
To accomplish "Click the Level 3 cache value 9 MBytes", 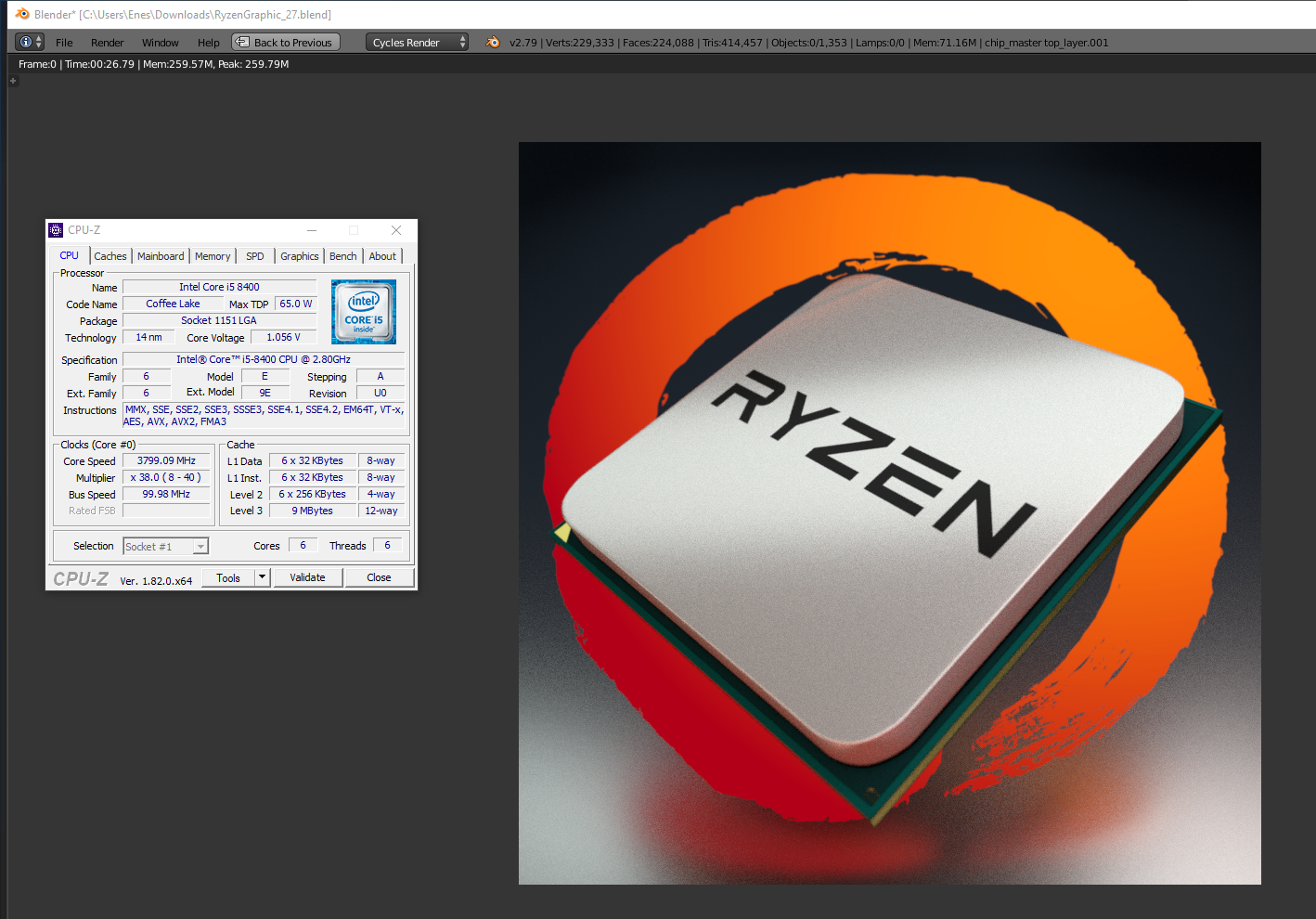I will (313, 511).
